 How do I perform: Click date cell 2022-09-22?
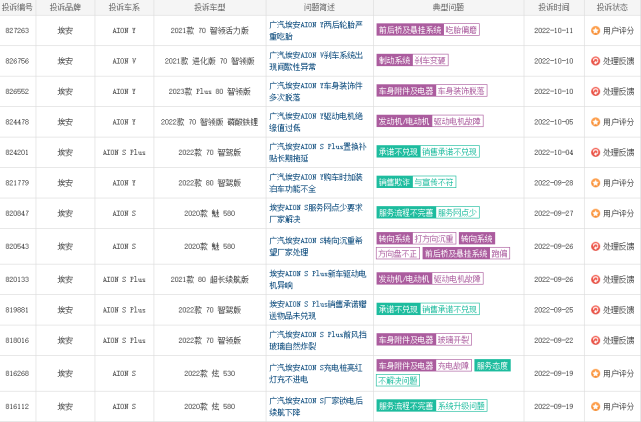click(x=554, y=341)
